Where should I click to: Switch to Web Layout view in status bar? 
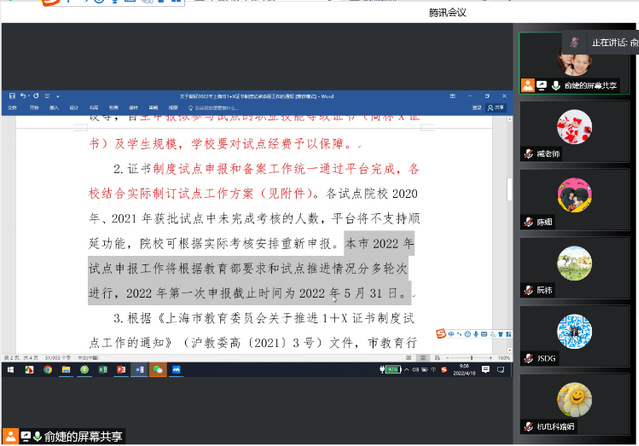point(437,358)
